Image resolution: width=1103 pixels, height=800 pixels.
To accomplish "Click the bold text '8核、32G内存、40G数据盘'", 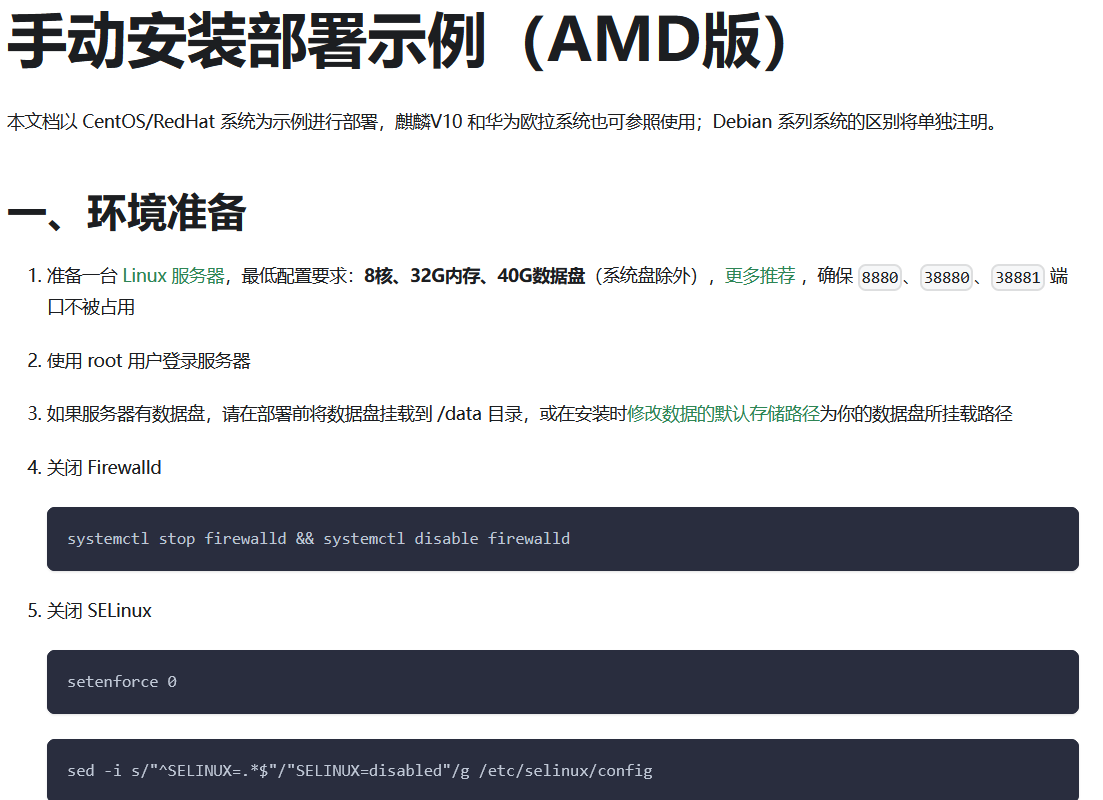I will pos(474,276).
